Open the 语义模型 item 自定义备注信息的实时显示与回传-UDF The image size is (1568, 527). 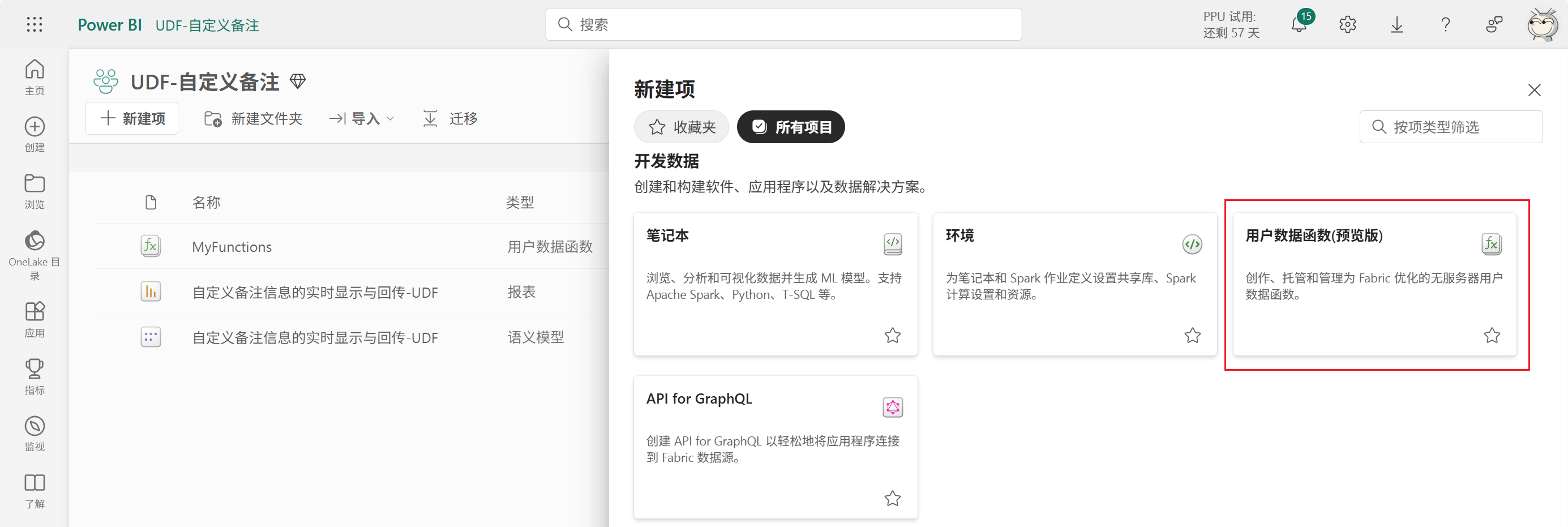315,337
